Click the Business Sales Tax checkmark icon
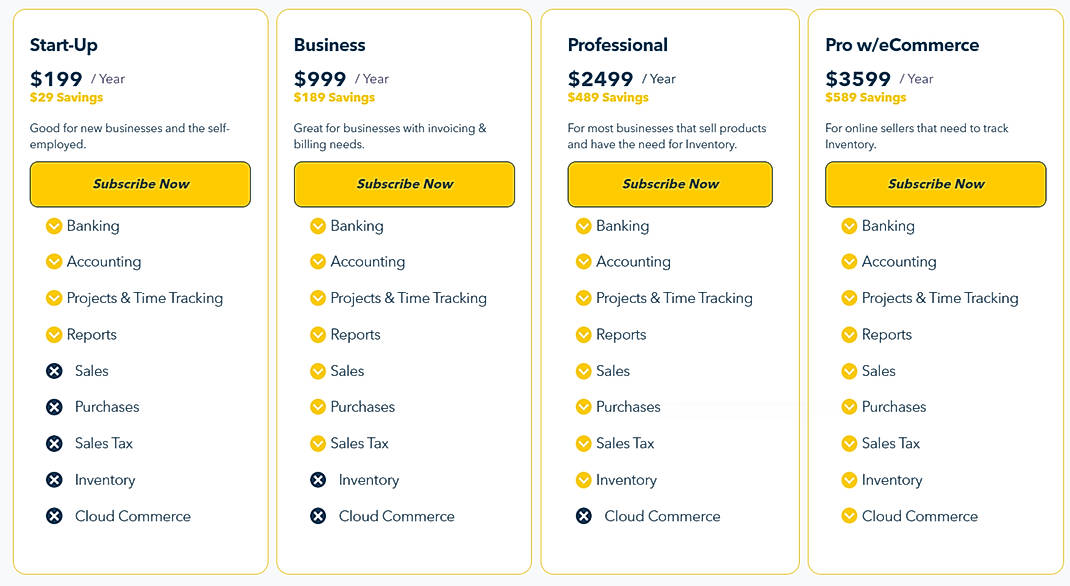1070x586 pixels. [x=318, y=443]
